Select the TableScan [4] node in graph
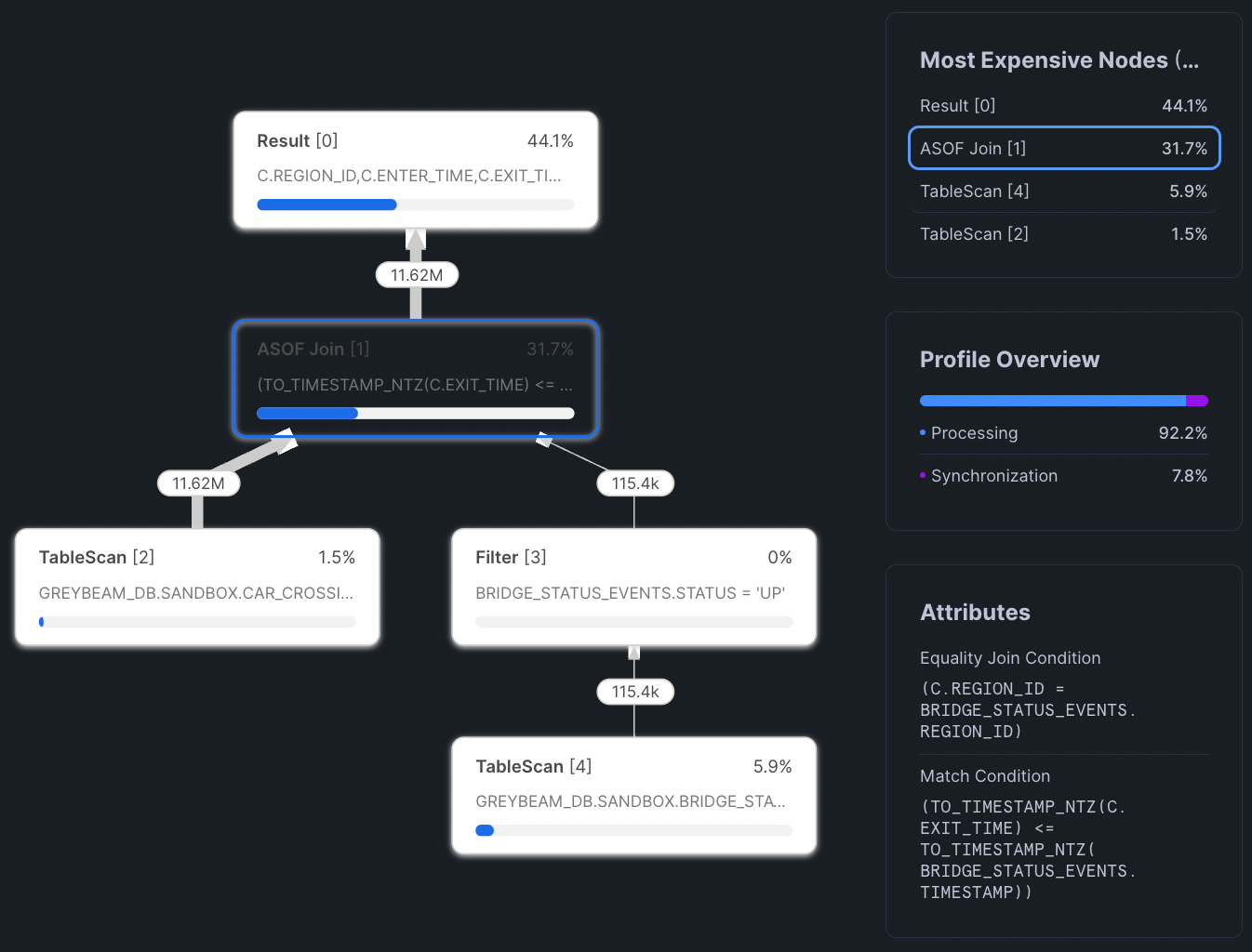 tap(633, 795)
